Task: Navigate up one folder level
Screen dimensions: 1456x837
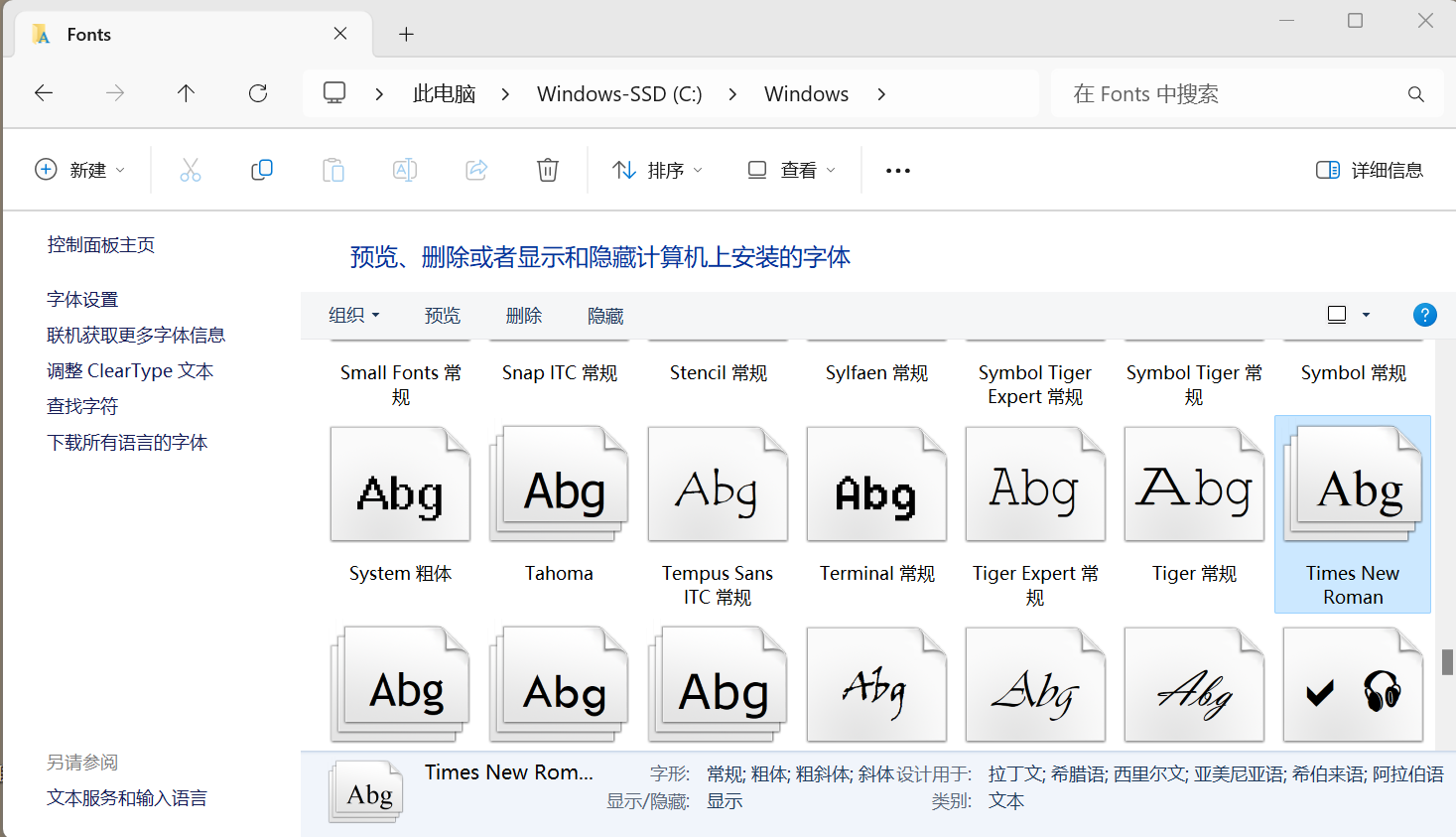Action: 186,93
